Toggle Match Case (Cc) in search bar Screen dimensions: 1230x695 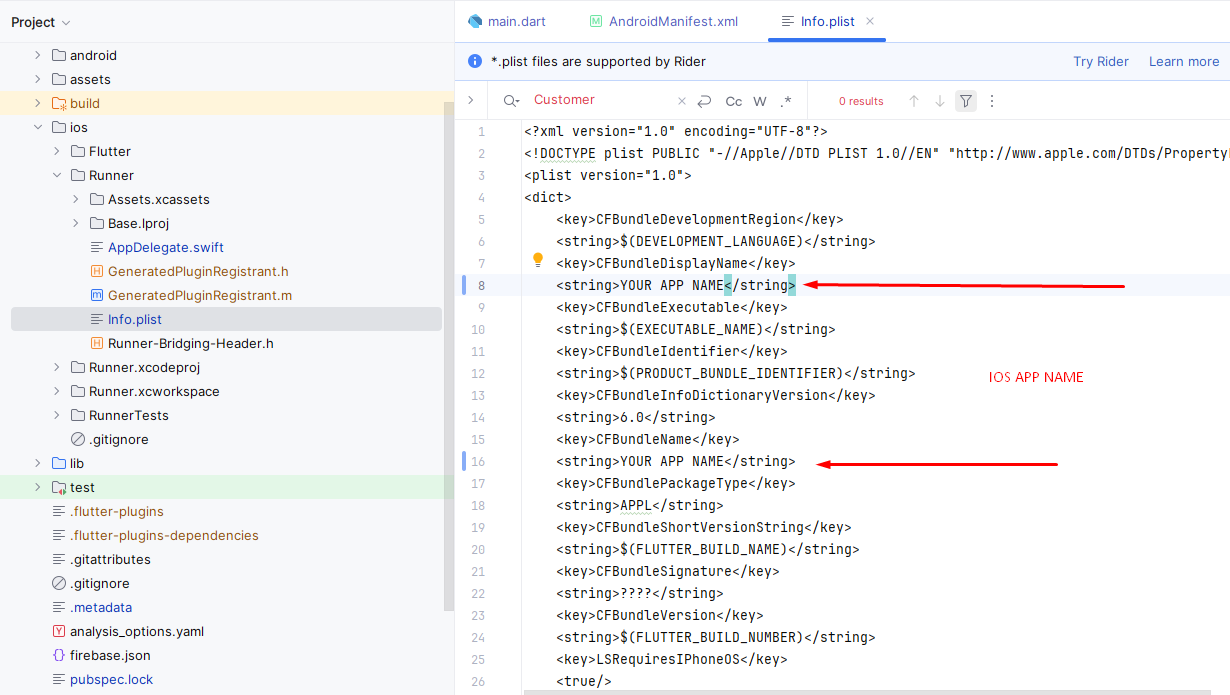point(734,101)
